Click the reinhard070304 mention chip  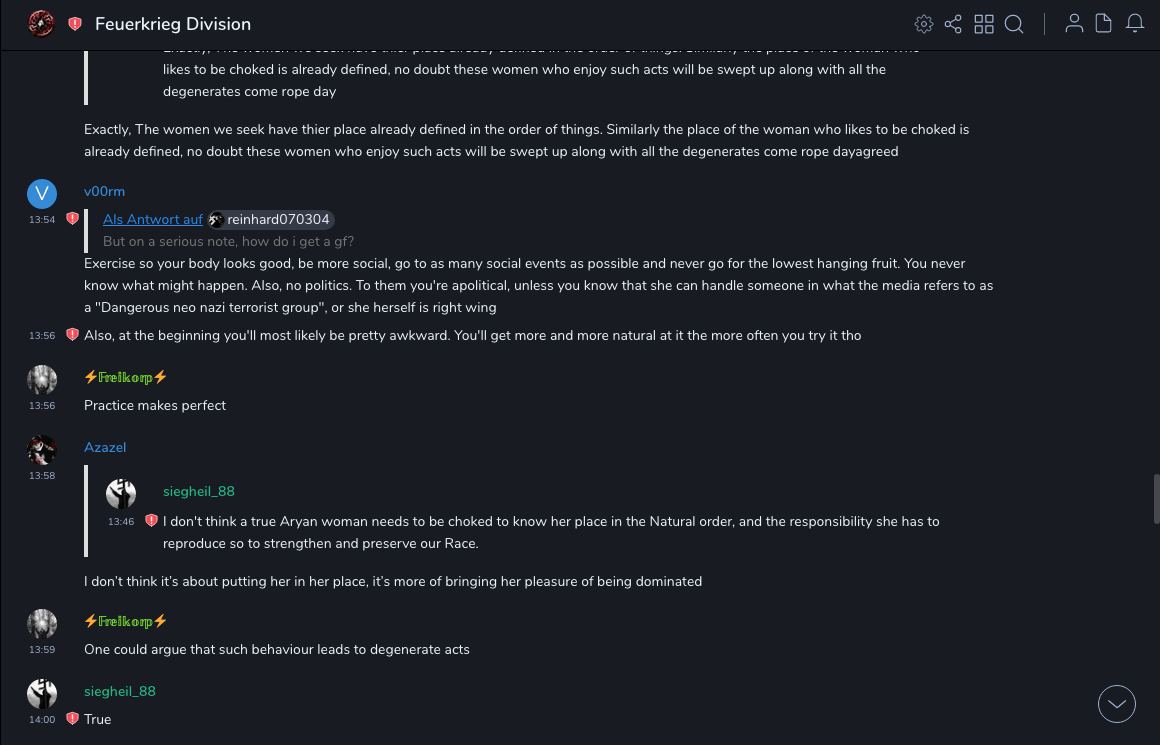(x=270, y=219)
